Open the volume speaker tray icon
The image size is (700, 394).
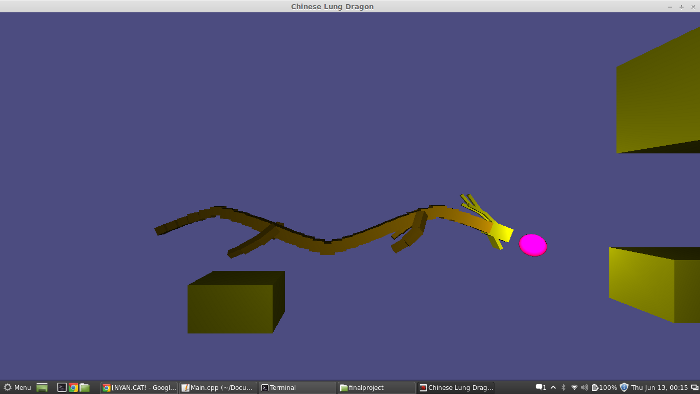[x=584, y=387]
